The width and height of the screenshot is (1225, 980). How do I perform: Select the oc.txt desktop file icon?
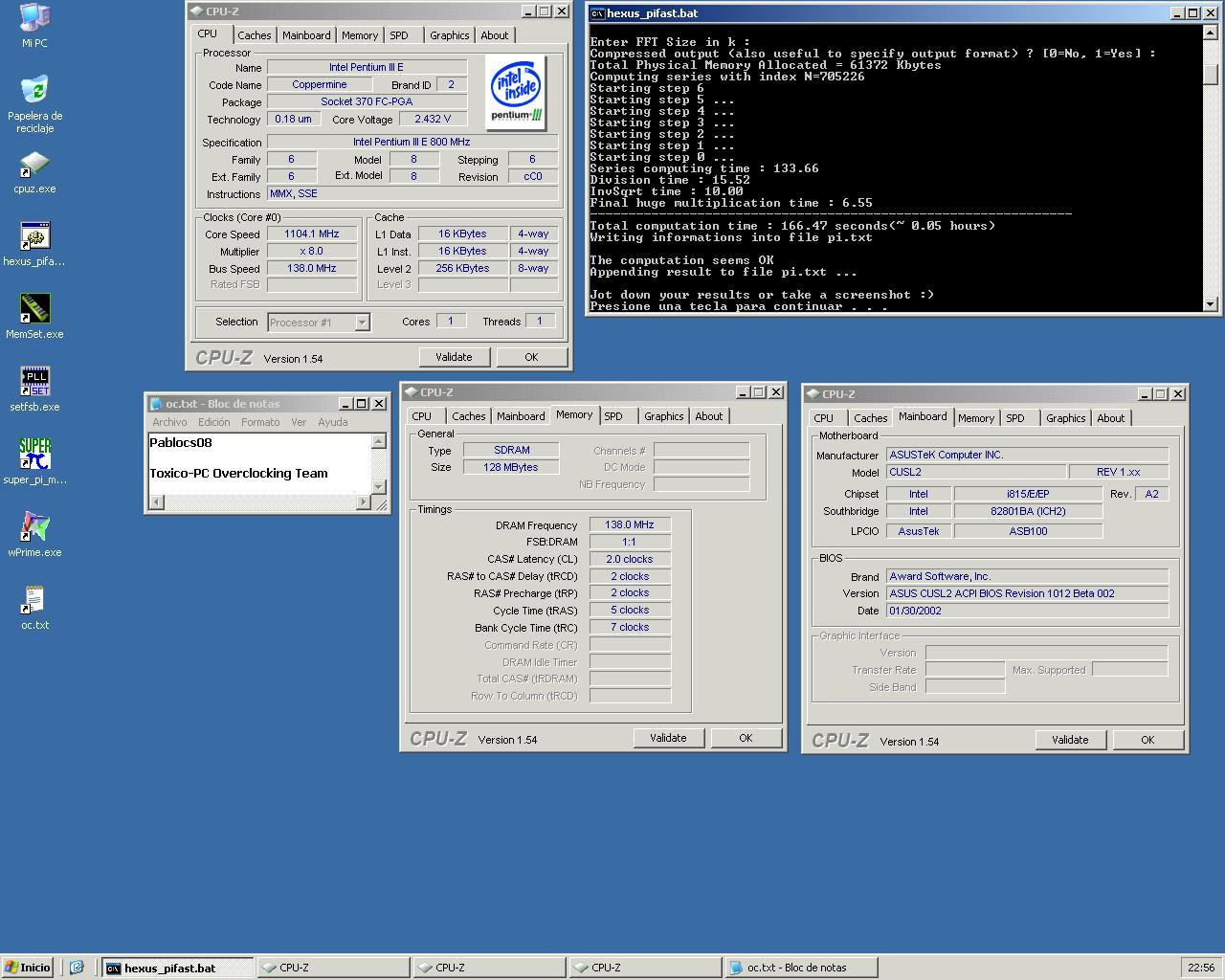pos(34,600)
